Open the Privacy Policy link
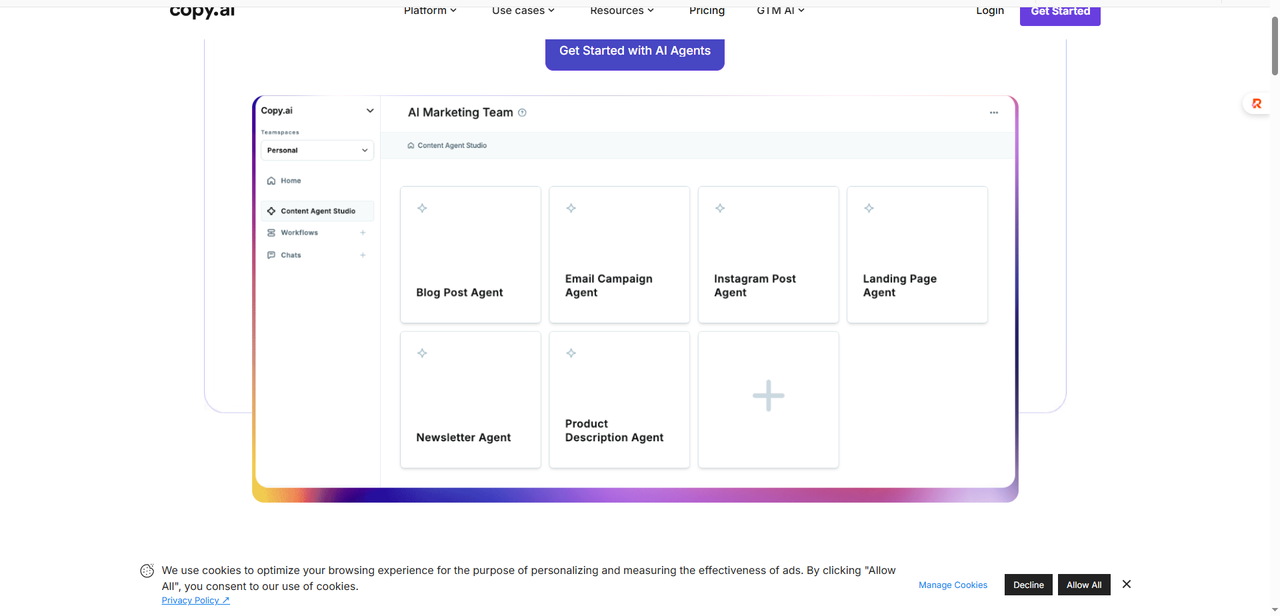Image resolution: width=1280 pixels, height=616 pixels. (196, 601)
